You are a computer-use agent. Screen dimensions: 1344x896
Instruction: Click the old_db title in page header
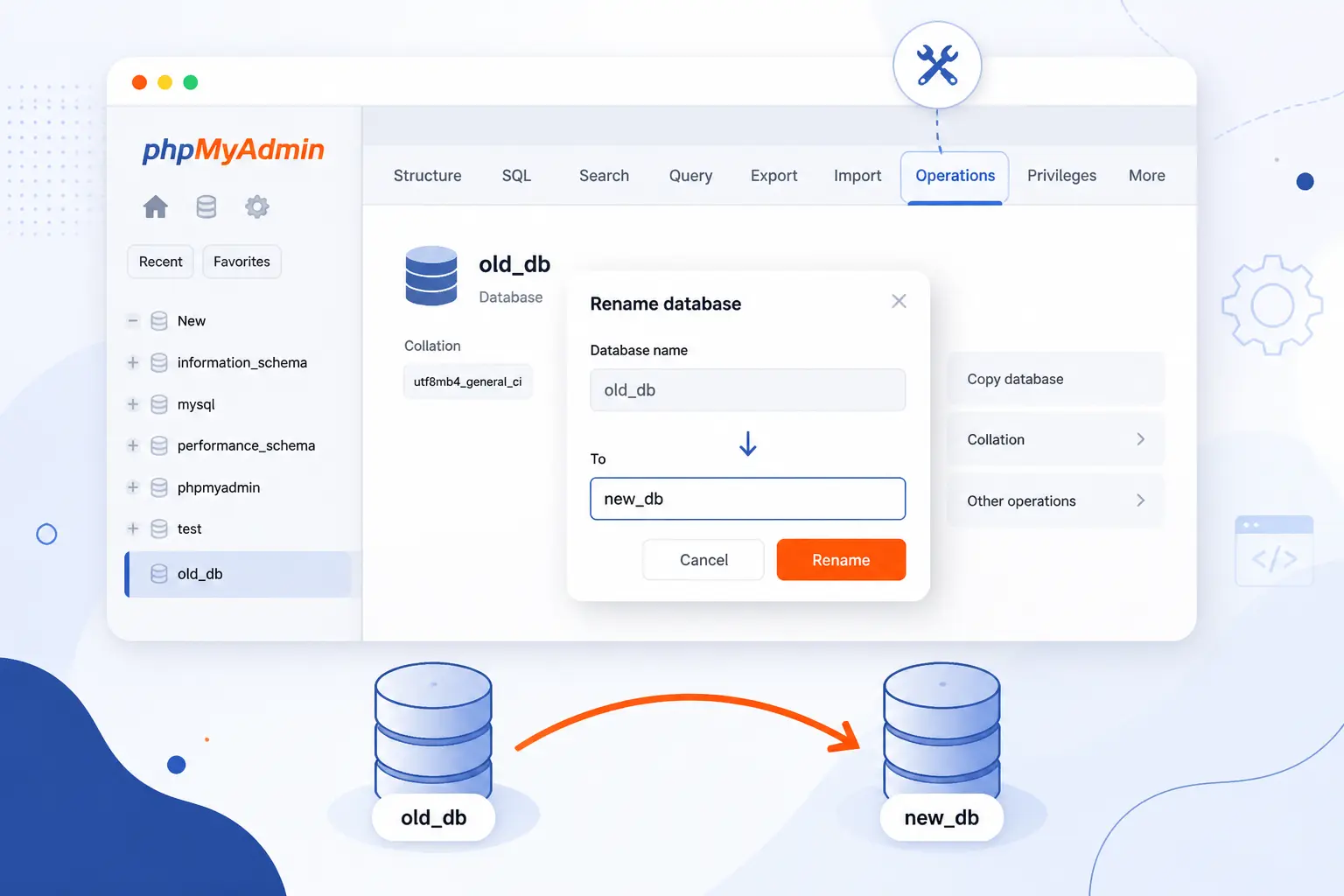pyautogui.click(x=514, y=264)
